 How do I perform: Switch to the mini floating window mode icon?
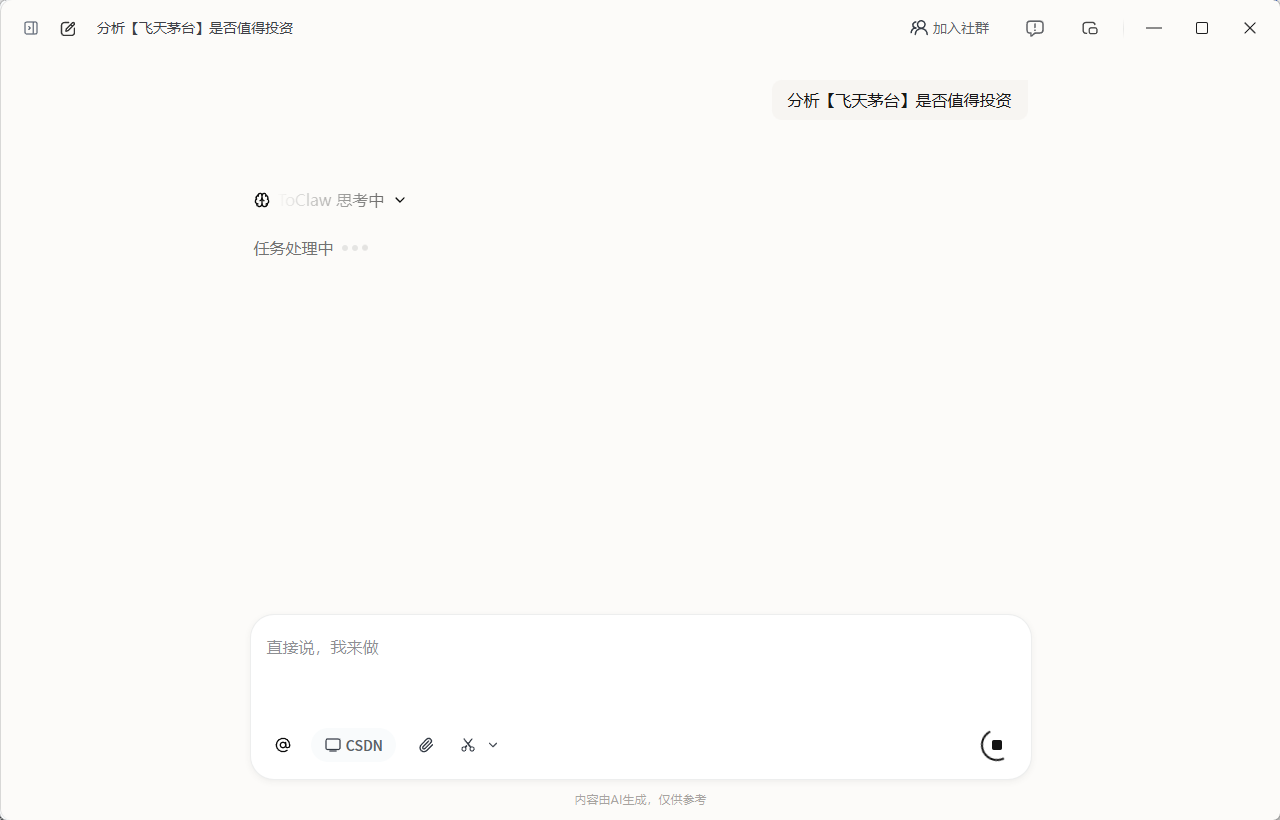pos(1090,28)
